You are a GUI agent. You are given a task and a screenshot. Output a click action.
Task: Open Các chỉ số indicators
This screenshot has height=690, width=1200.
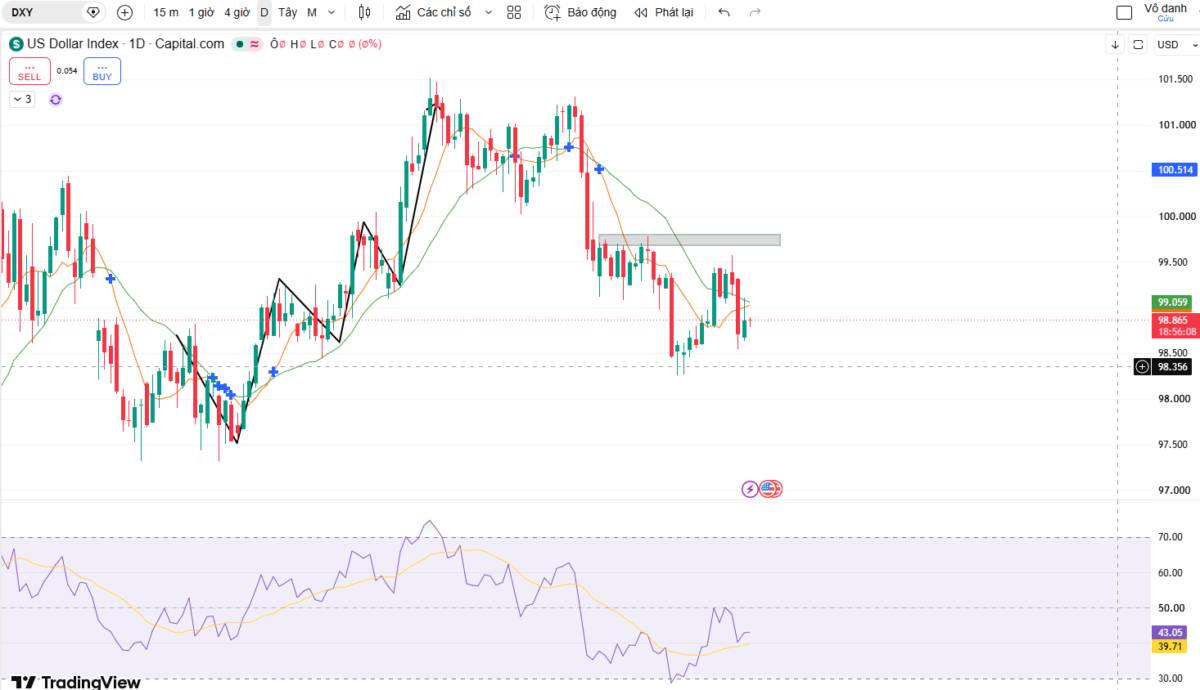(433, 12)
